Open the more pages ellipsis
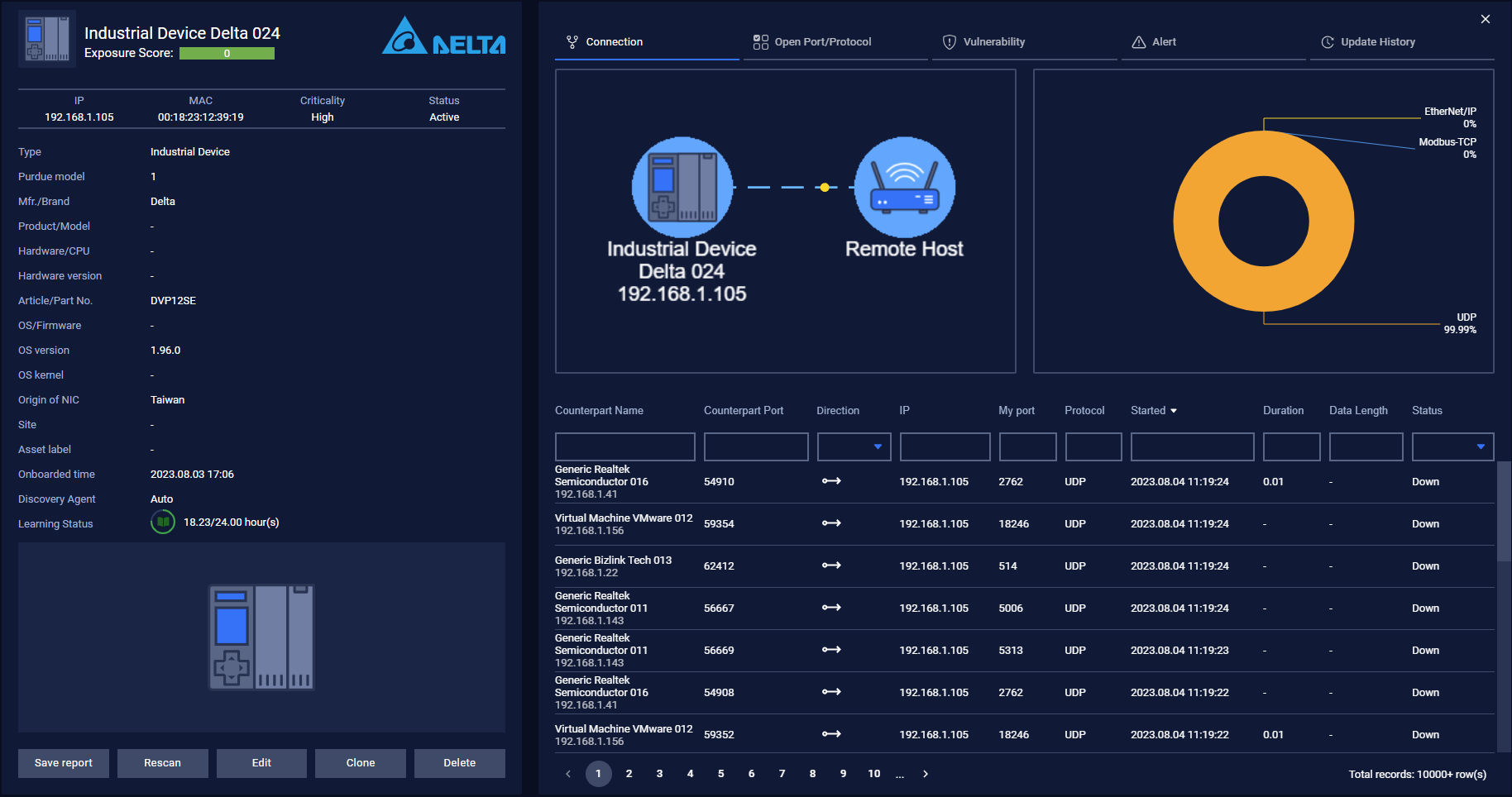The image size is (1512, 797). (x=900, y=774)
